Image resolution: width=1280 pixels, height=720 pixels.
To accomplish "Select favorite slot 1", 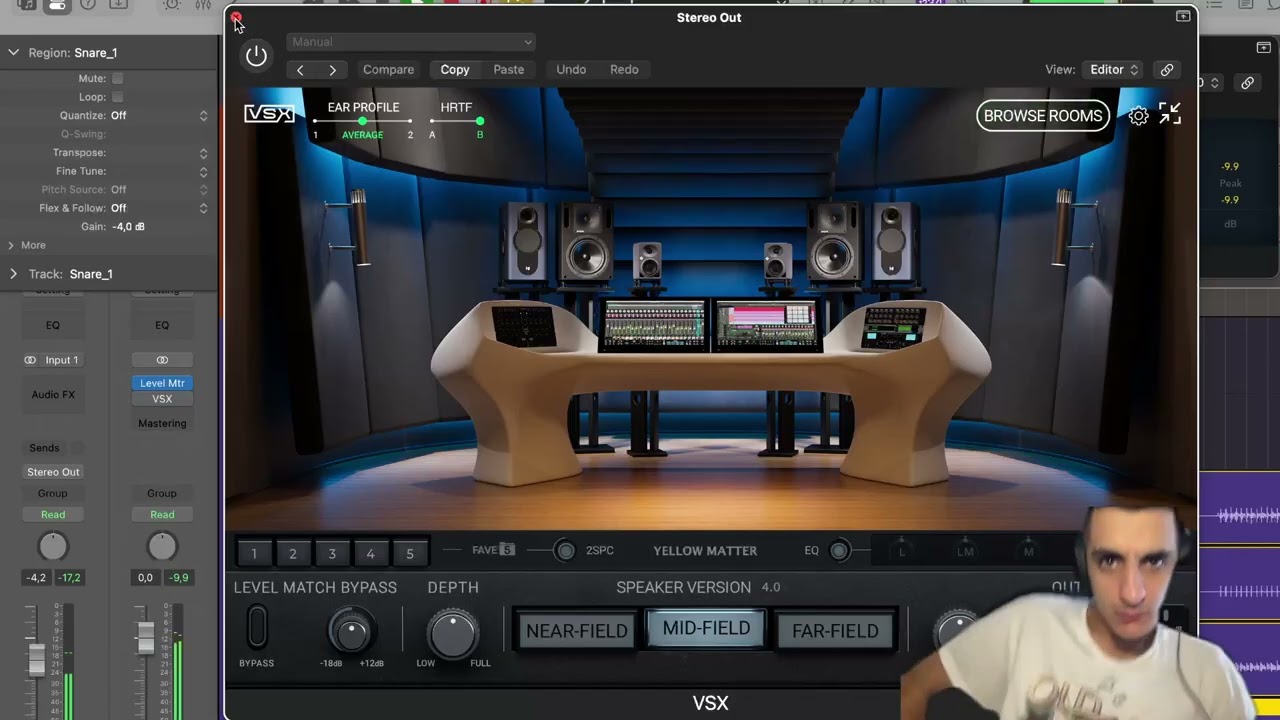I will (x=254, y=553).
